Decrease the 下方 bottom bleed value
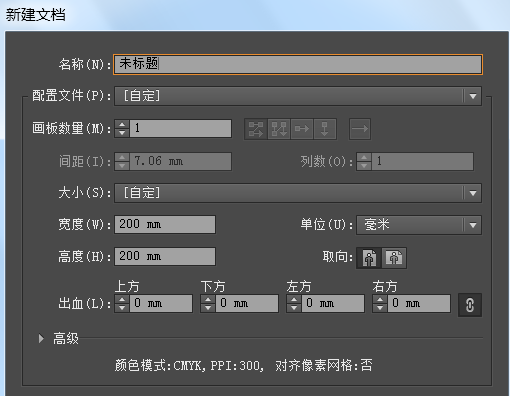 208,308
